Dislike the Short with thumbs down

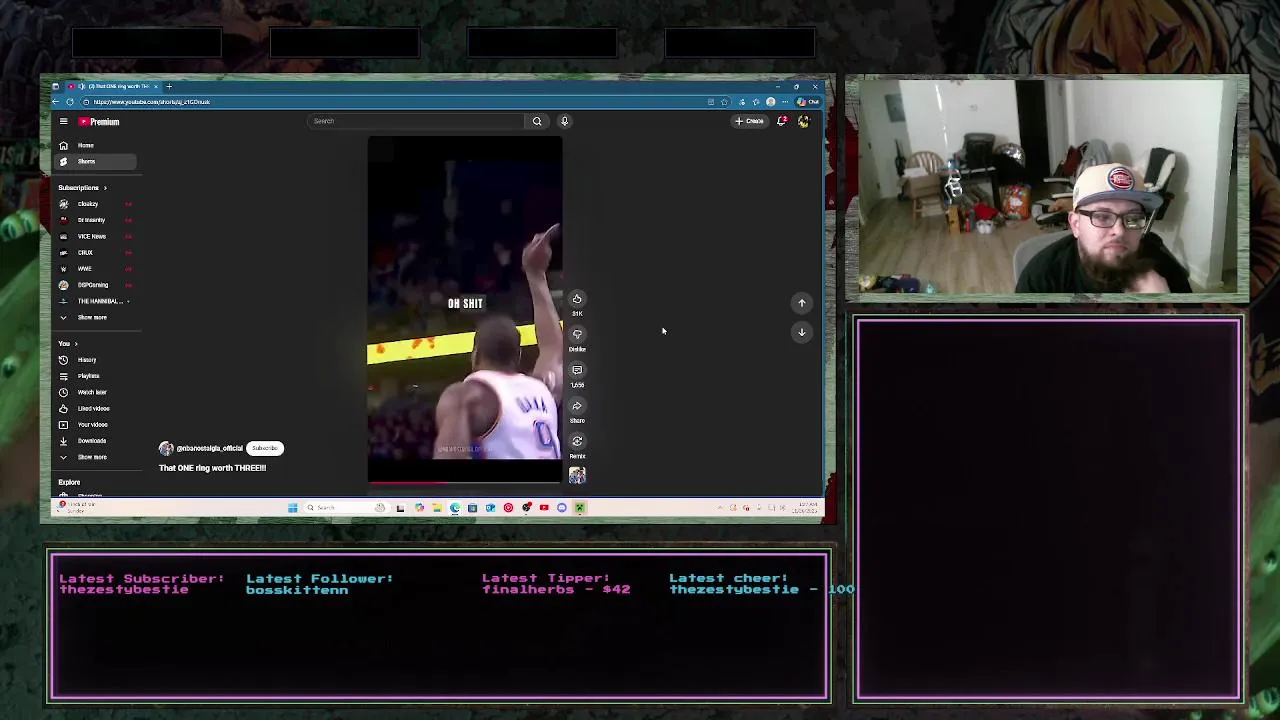click(x=577, y=334)
